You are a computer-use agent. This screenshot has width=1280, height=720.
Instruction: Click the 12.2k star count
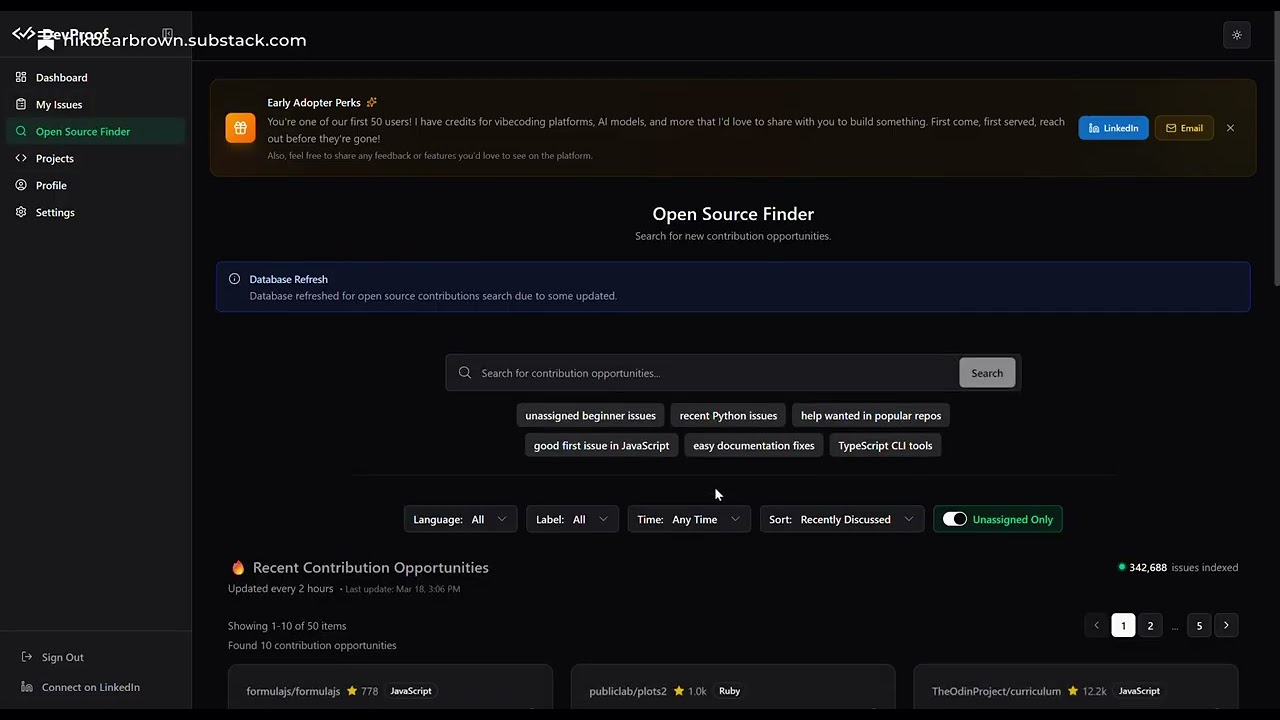point(1087,691)
